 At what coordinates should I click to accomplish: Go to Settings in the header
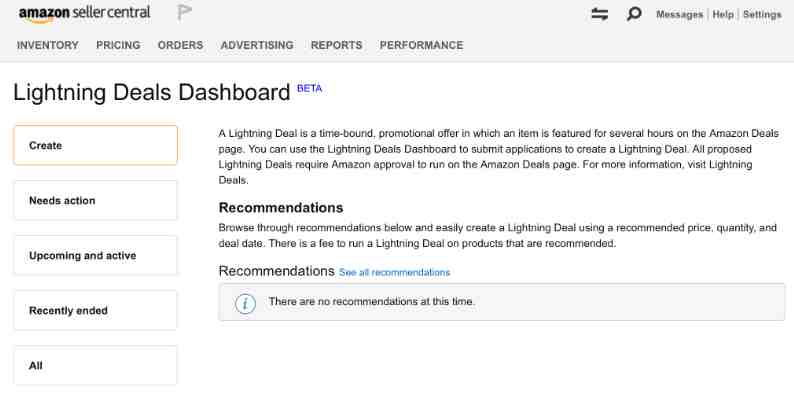point(762,15)
